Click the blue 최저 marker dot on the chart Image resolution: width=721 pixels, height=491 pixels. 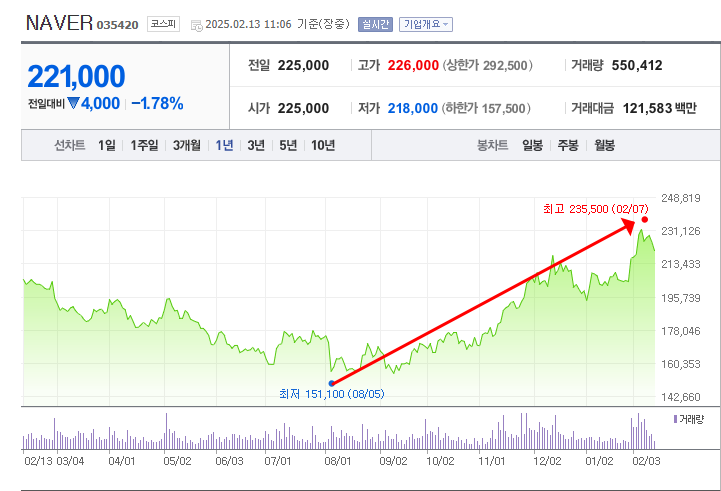pyautogui.click(x=331, y=383)
